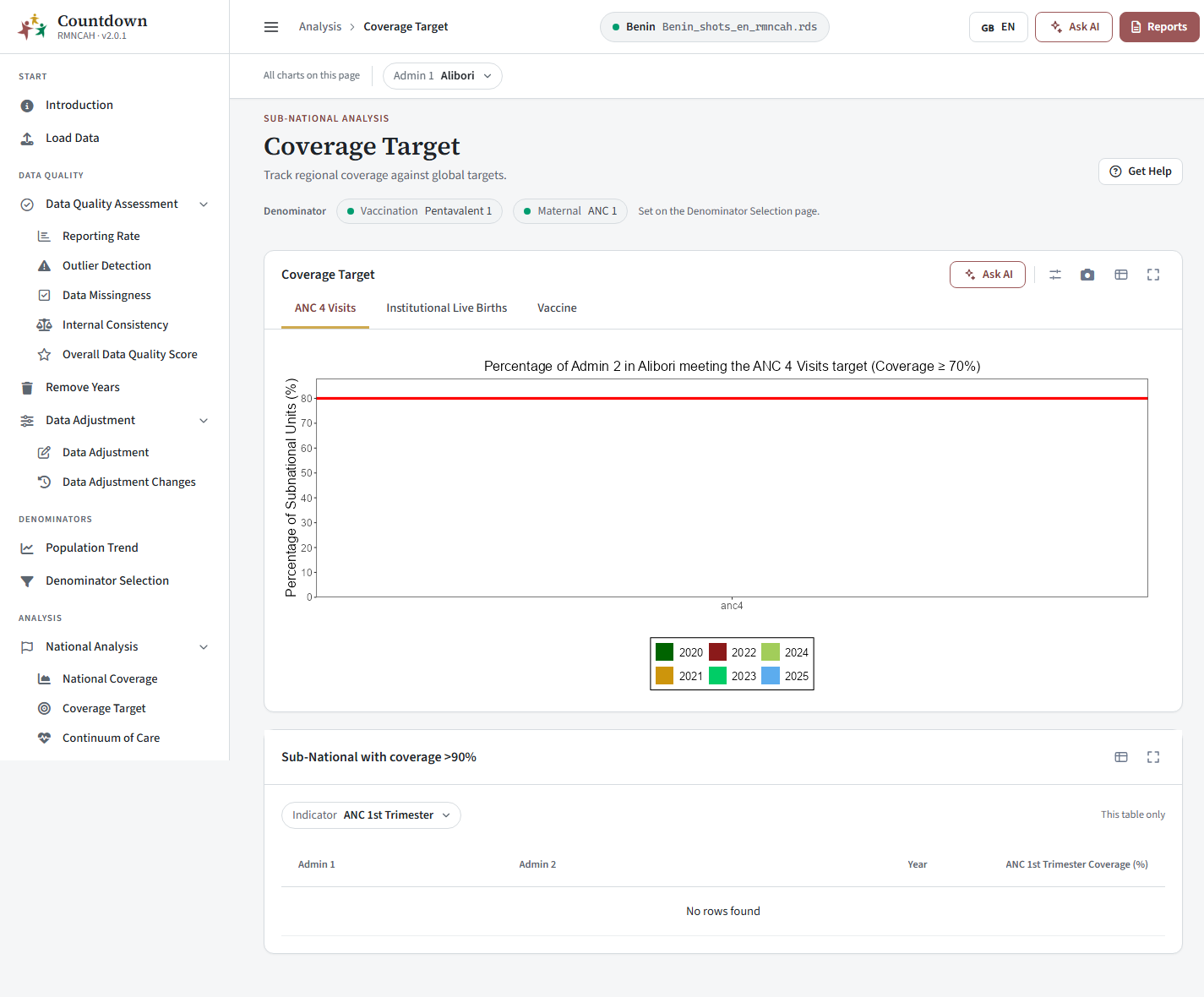Collapse Data Adjustment section chevron
The width and height of the screenshot is (1204, 997).
(x=204, y=421)
